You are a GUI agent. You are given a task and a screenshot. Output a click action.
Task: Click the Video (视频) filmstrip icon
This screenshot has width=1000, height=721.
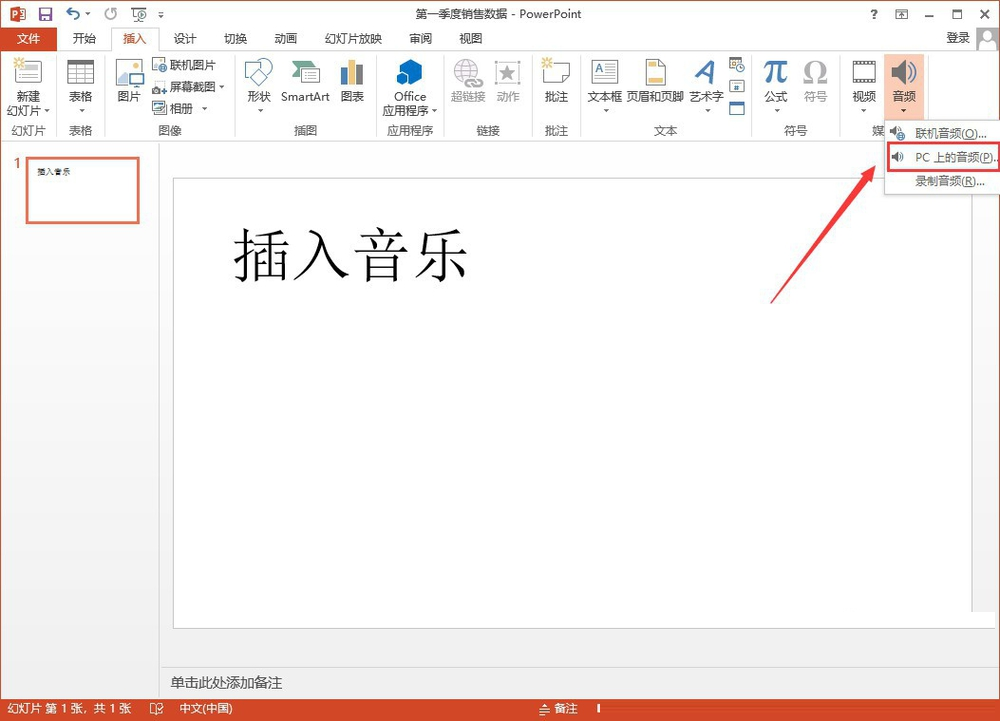click(864, 72)
